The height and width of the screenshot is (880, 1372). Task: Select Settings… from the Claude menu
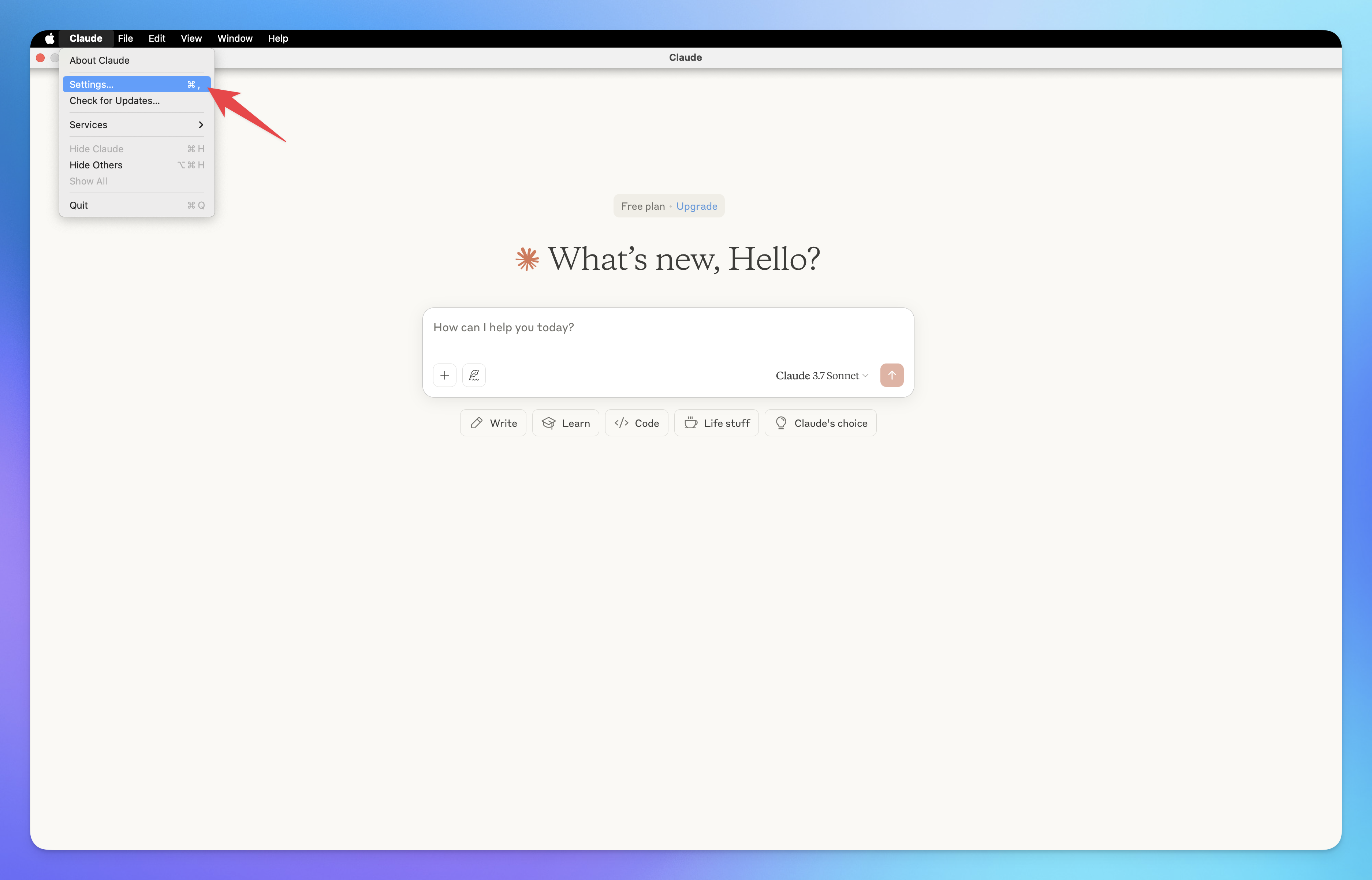(137, 85)
